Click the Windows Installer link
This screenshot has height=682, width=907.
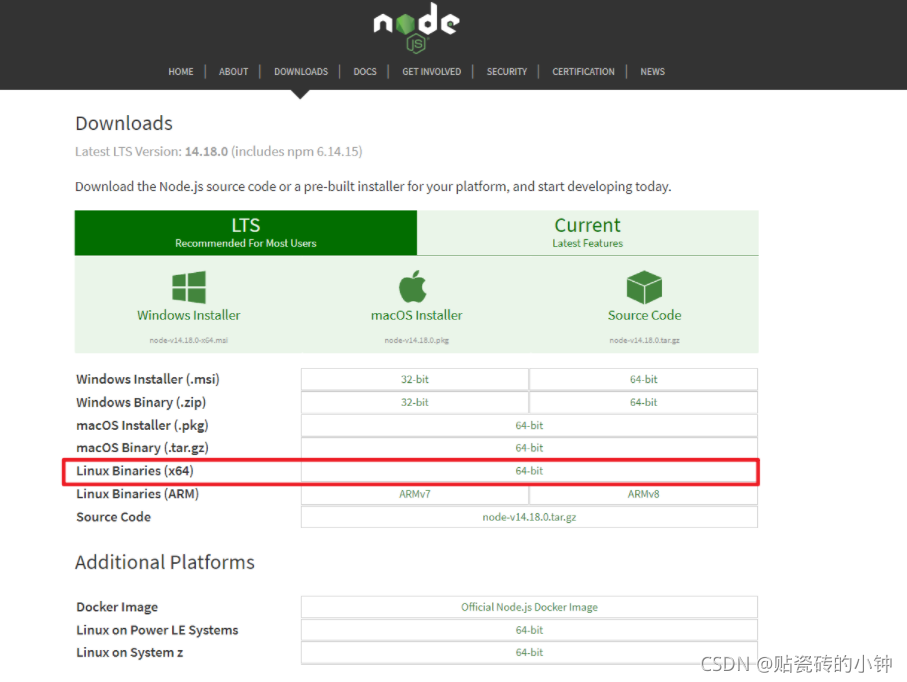coord(189,315)
